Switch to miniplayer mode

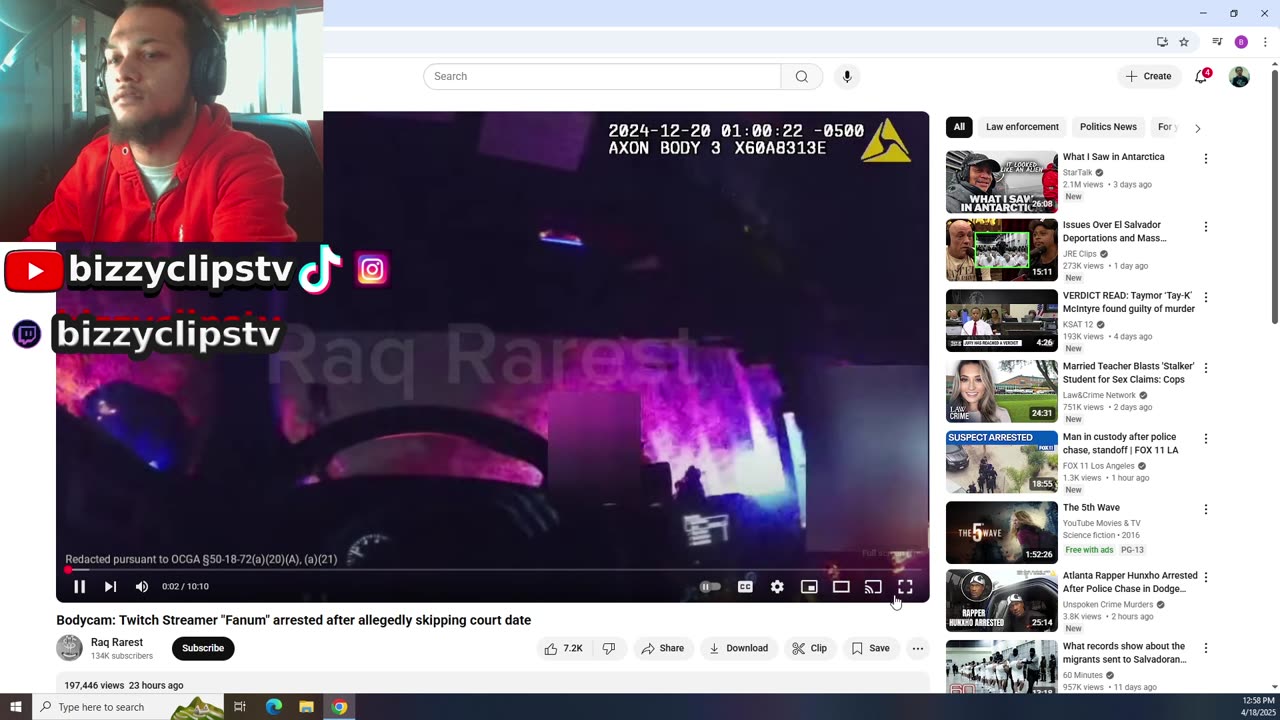(809, 587)
